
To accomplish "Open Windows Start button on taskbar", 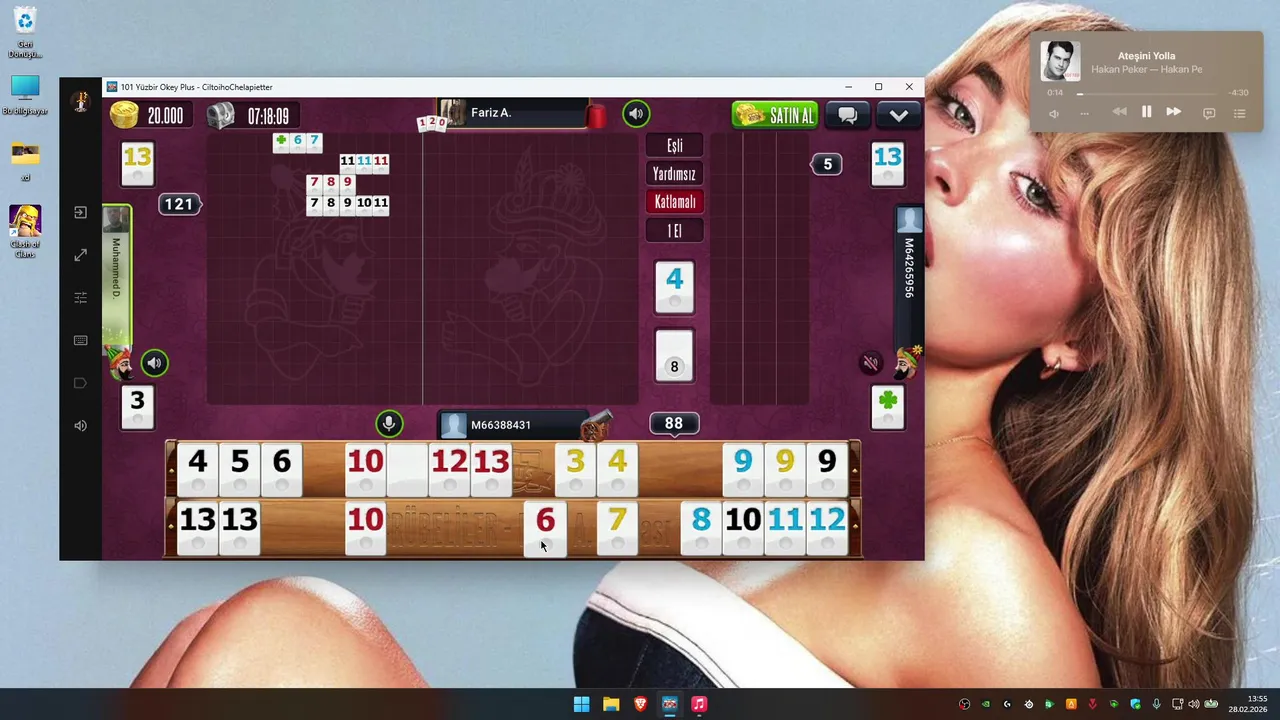I will (x=581, y=704).
